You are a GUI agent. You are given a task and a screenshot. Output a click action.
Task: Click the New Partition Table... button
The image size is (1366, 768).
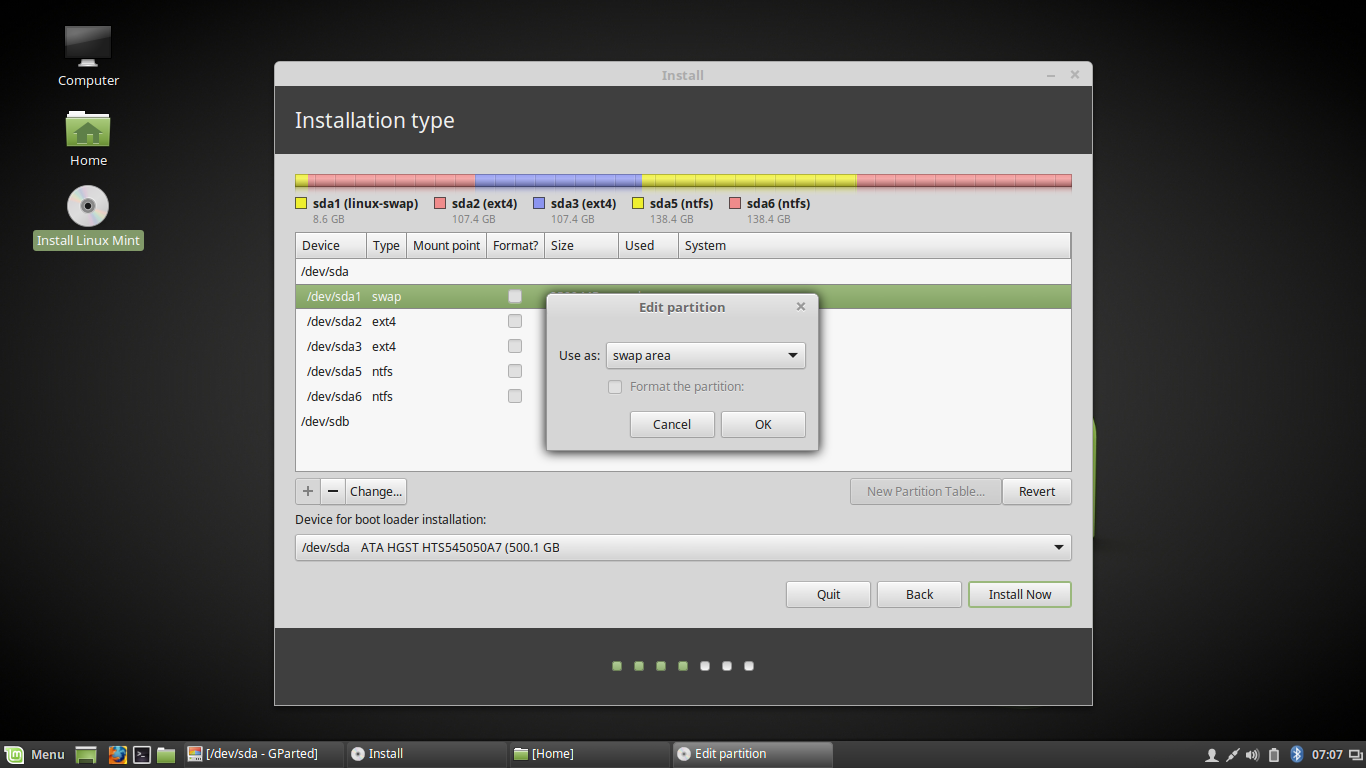click(926, 491)
